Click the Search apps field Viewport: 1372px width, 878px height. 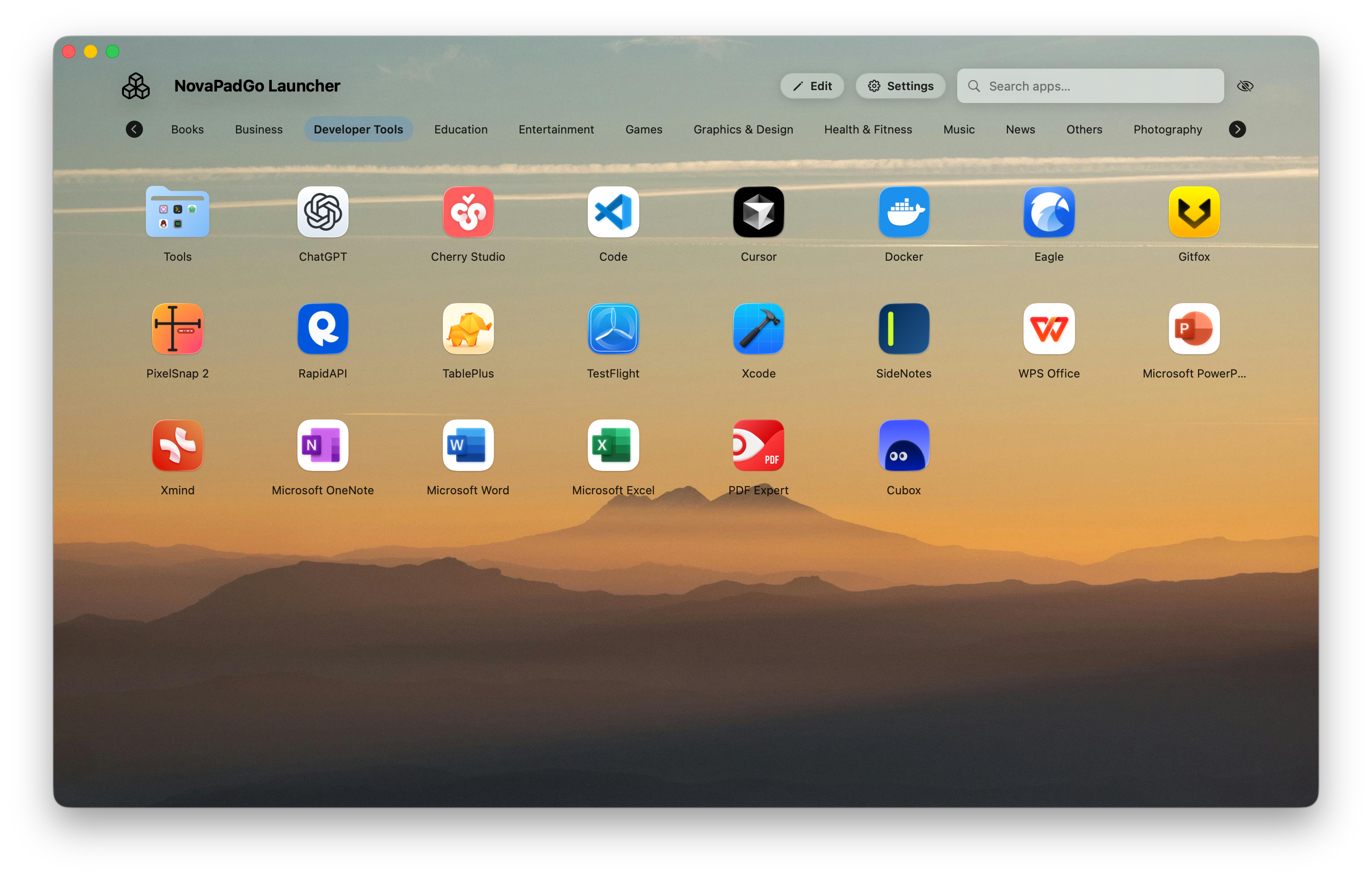tap(1089, 85)
